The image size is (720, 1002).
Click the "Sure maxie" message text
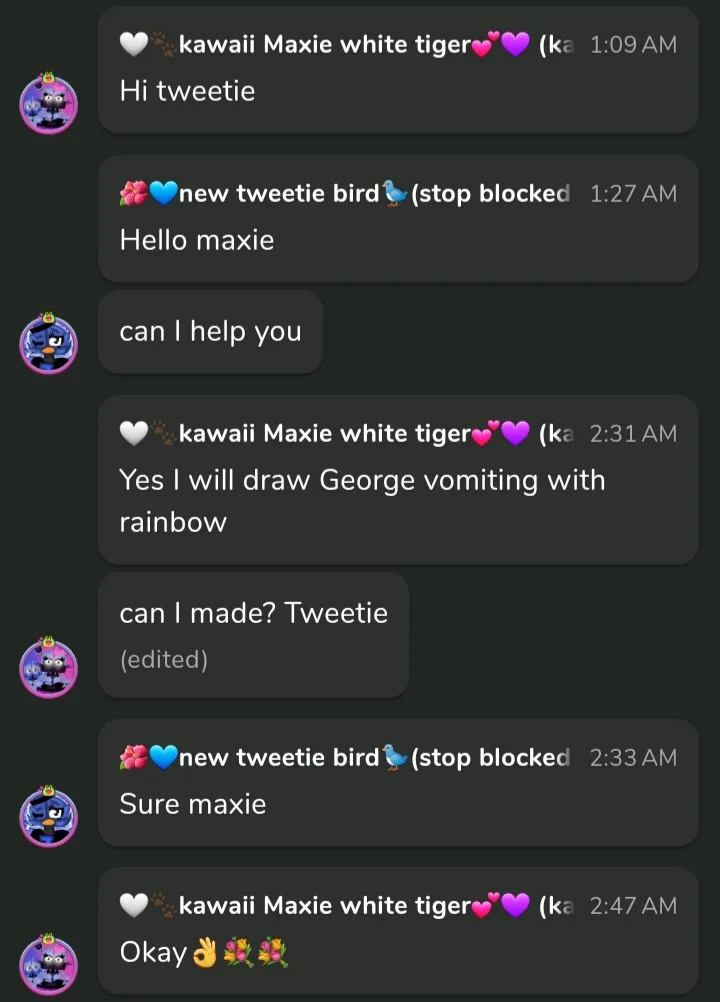[193, 804]
